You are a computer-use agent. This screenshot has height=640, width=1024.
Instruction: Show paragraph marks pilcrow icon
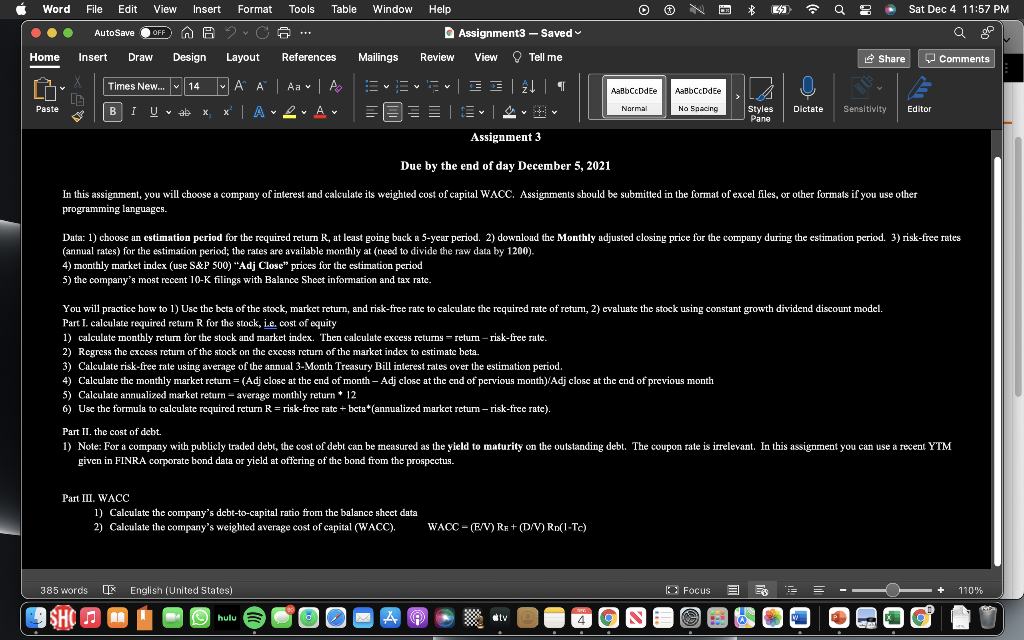(x=561, y=86)
